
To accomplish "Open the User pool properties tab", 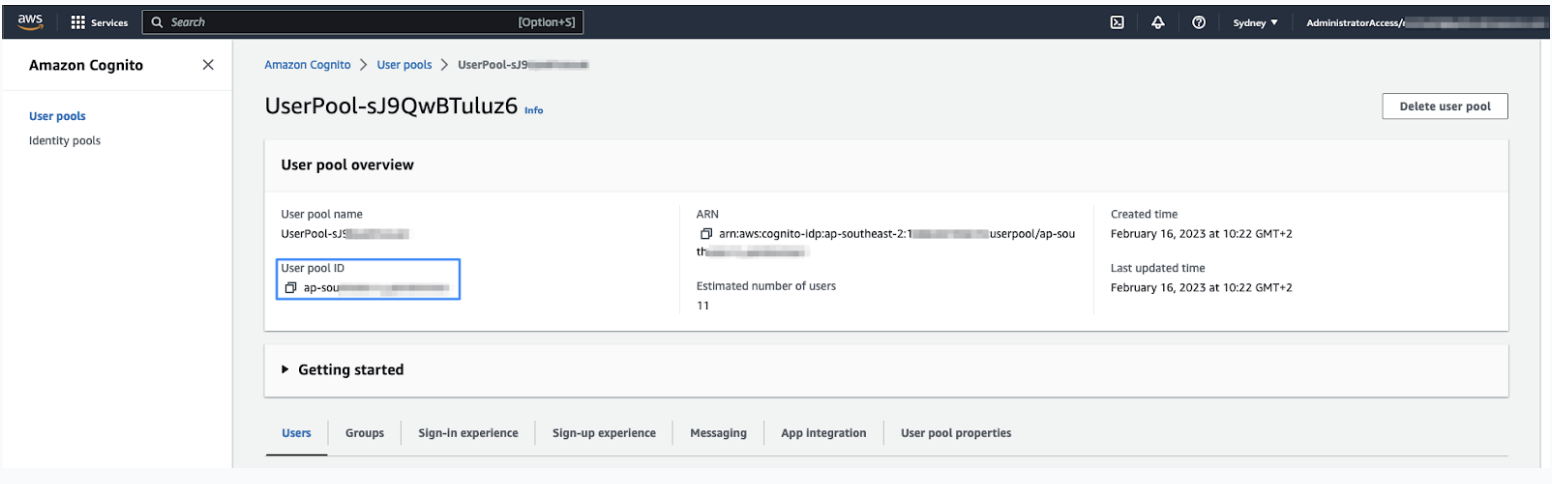I will (956, 433).
